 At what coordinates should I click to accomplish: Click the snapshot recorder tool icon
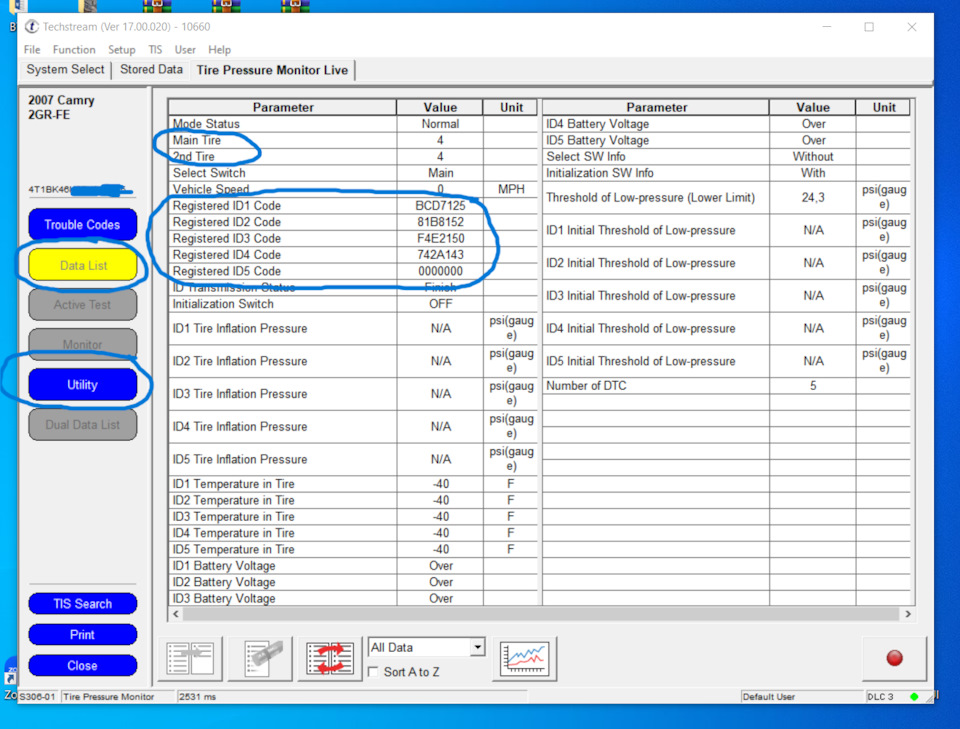[260, 659]
